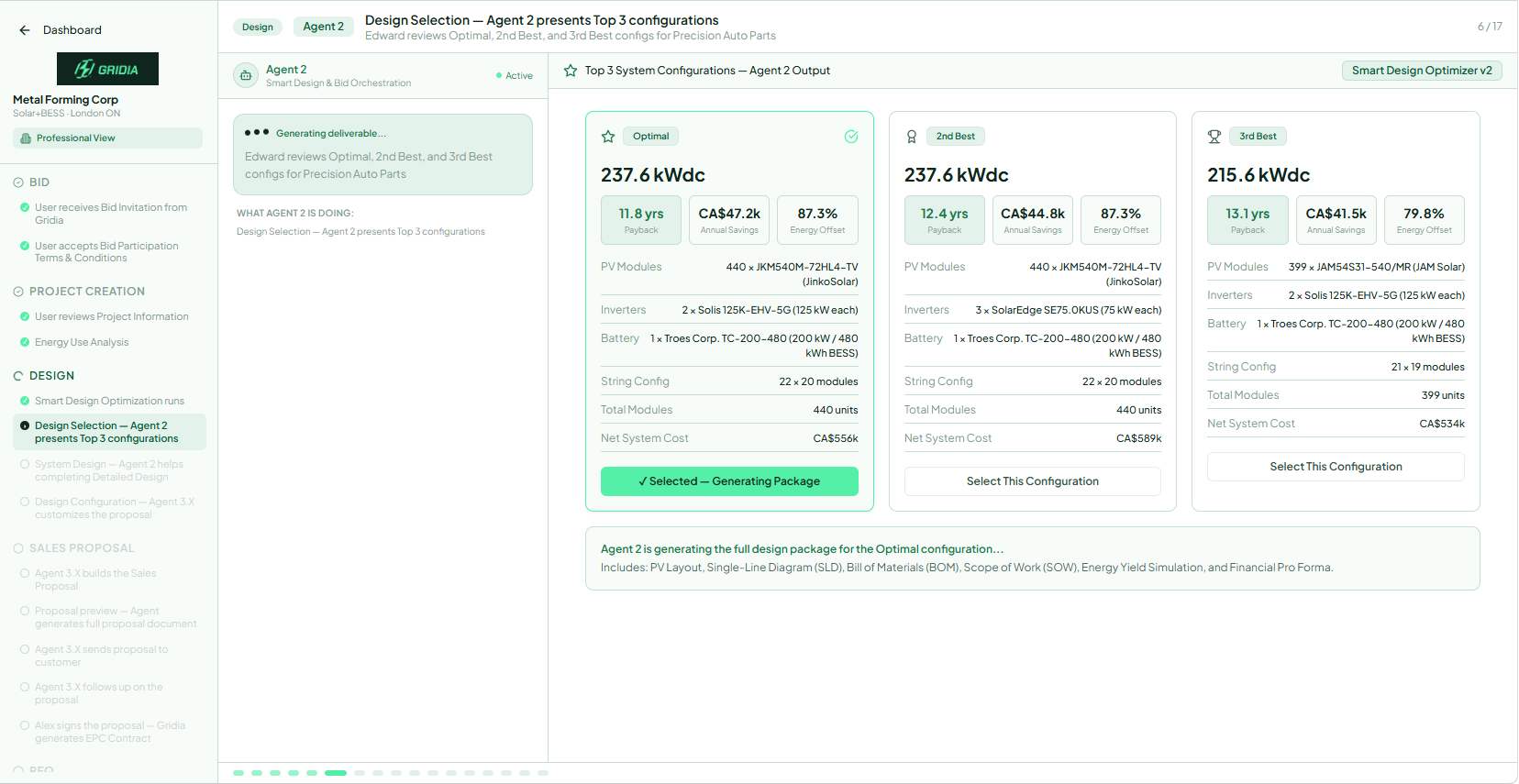This screenshot has width=1519, height=784.
Task: Click Metal Forming Corp project name
Action: [65, 100]
